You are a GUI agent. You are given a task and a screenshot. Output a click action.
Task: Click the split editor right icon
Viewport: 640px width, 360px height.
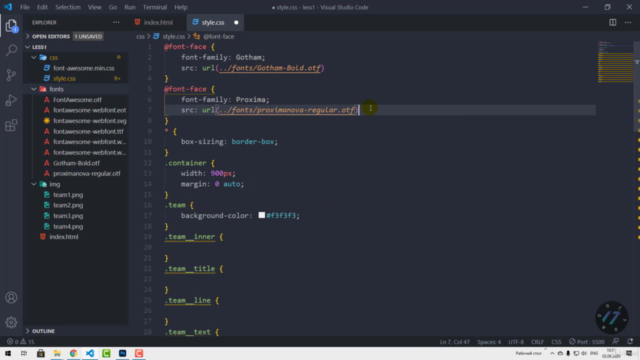[613, 22]
